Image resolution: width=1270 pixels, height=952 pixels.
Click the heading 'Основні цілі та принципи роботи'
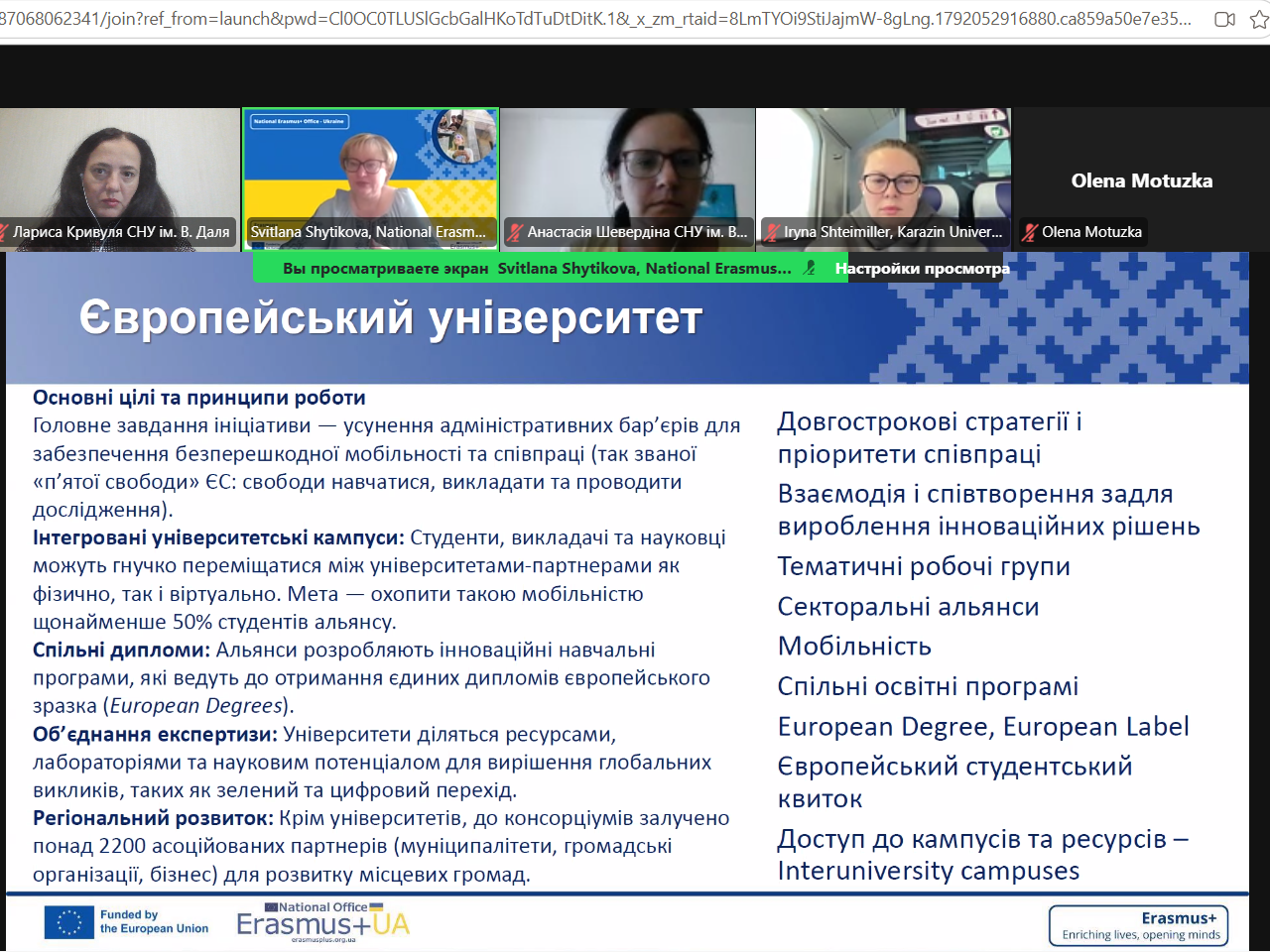point(199,398)
